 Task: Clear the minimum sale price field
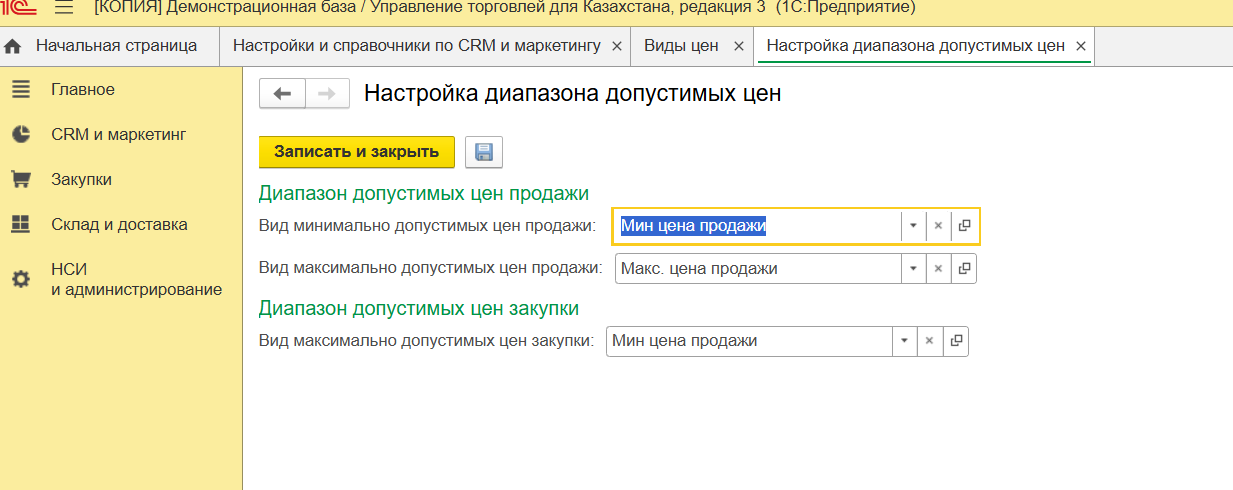point(938,226)
